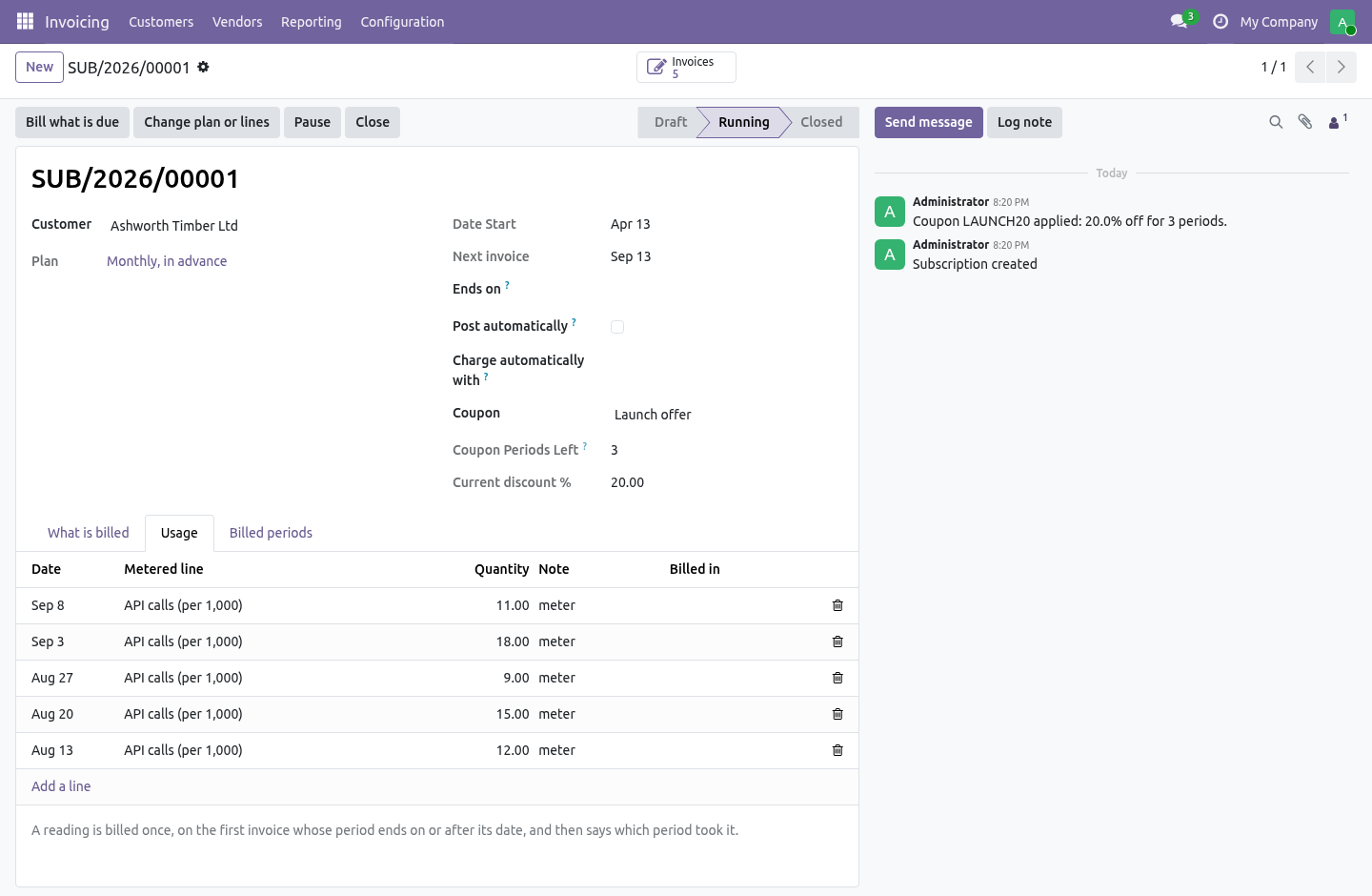
Task: Delete the Aug 20 usage line
Action: pos(837,714)
